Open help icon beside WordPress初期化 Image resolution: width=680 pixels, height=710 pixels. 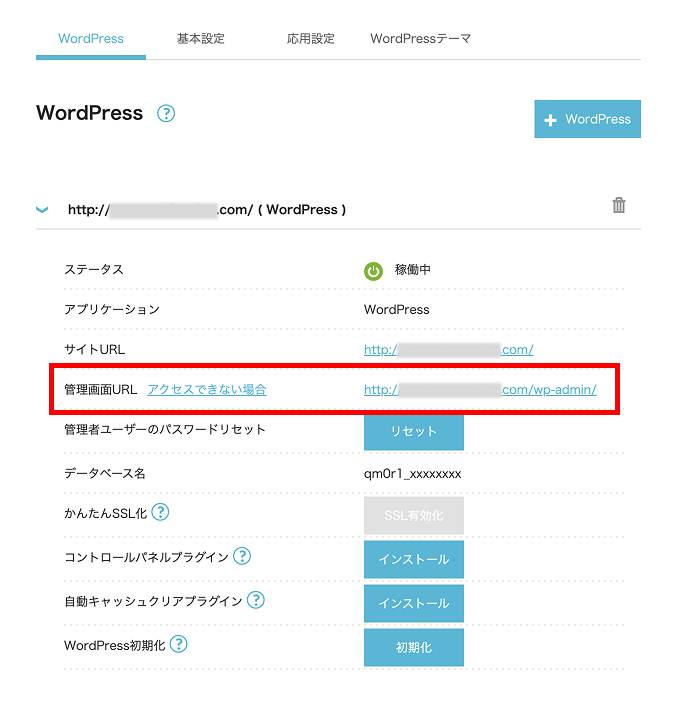(x=179, y=644)
